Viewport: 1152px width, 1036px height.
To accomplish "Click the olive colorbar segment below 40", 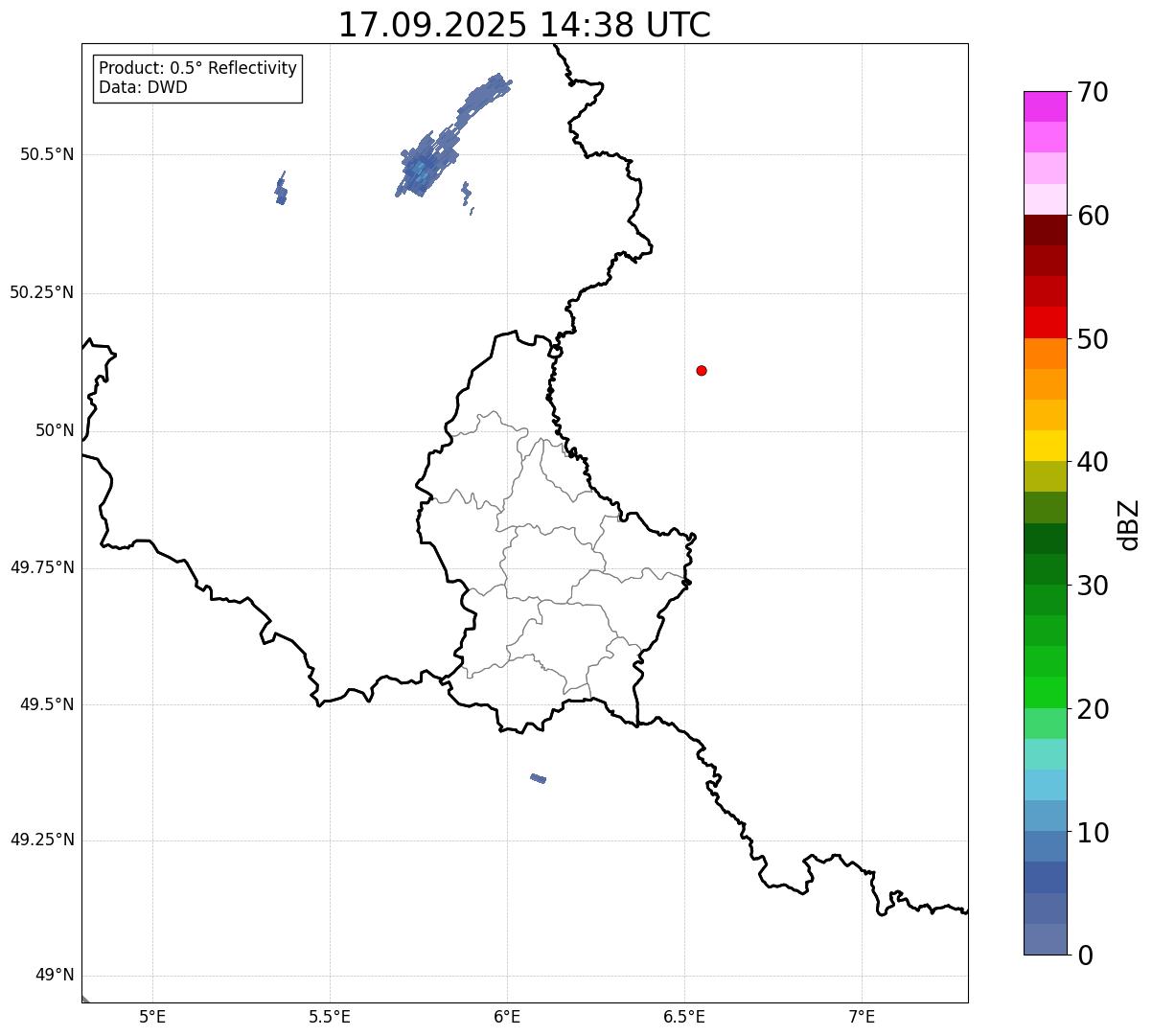I will 1046,476.
